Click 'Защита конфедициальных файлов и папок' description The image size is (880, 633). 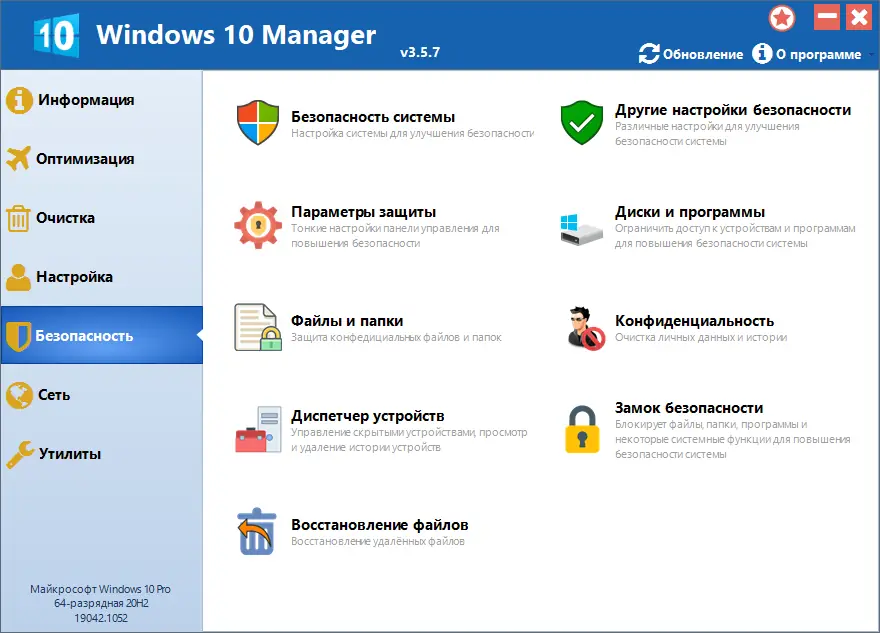(x=396, y=337)
